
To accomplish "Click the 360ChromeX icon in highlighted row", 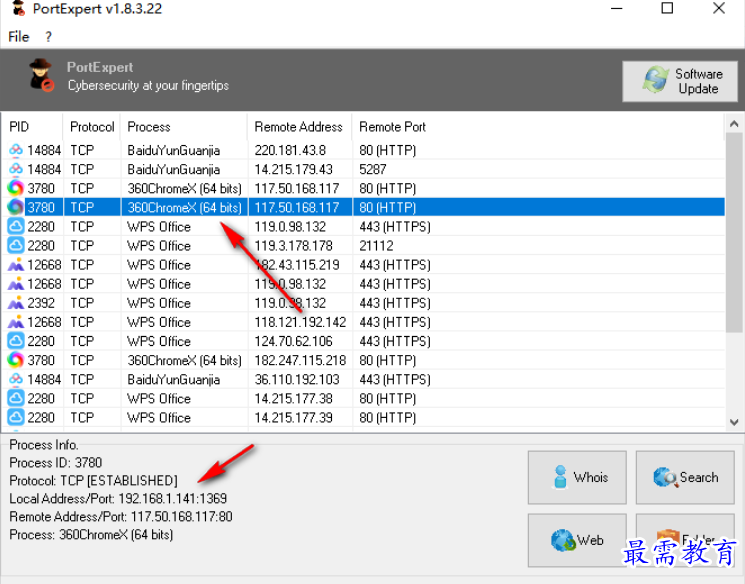I will tap(16, 207).
